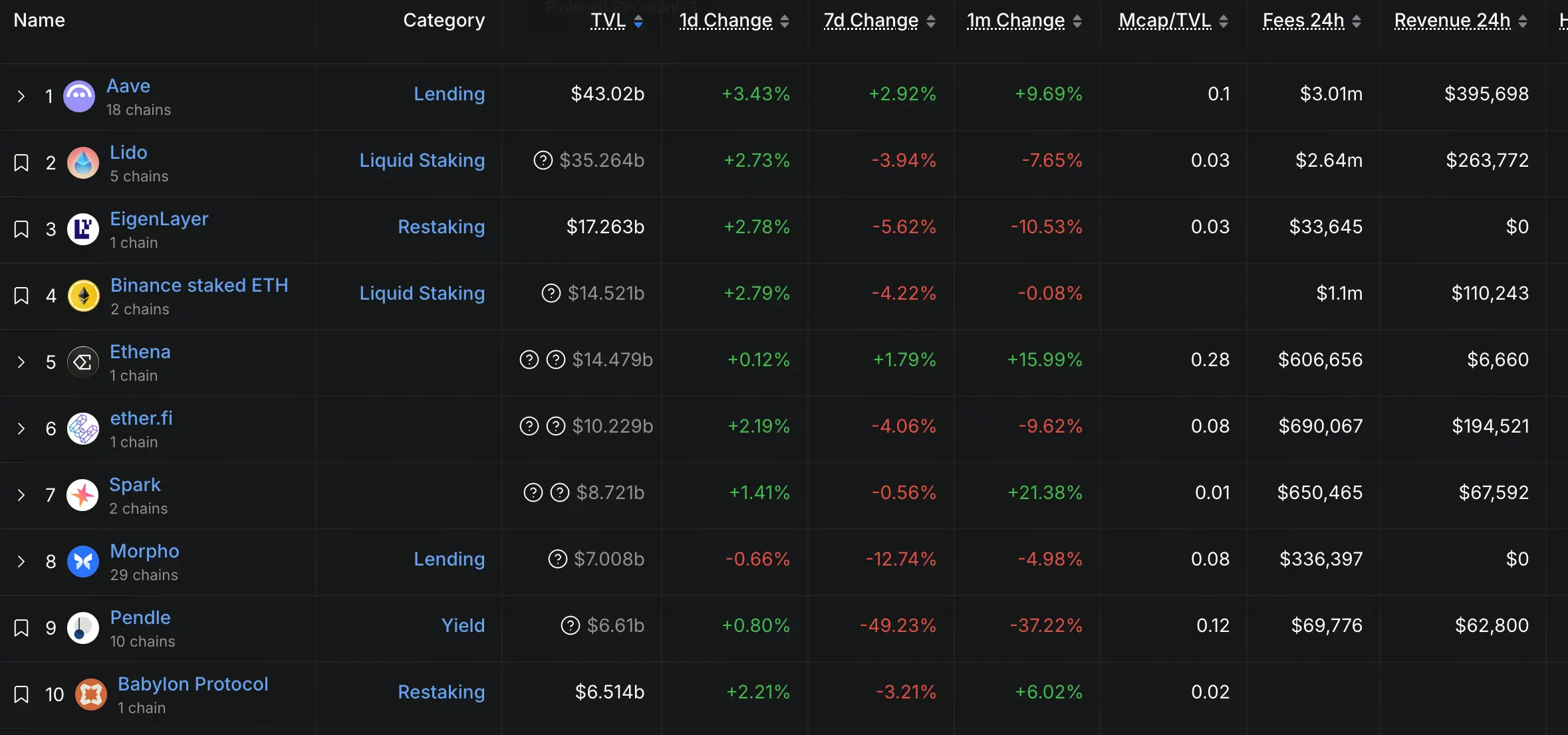Open the ether.fi protocol page
The height and width of the screenshot is (735, 1568).
(x=141, y=419)
